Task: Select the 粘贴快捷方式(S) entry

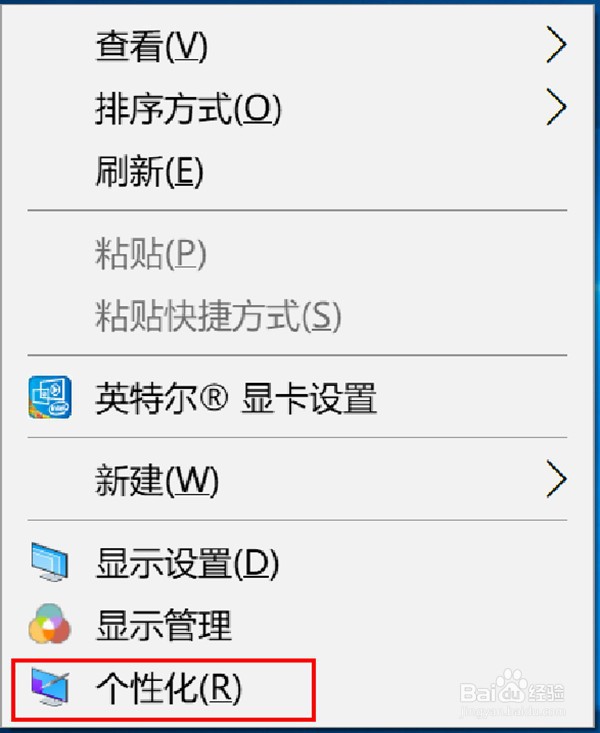Action: (297, 316)
